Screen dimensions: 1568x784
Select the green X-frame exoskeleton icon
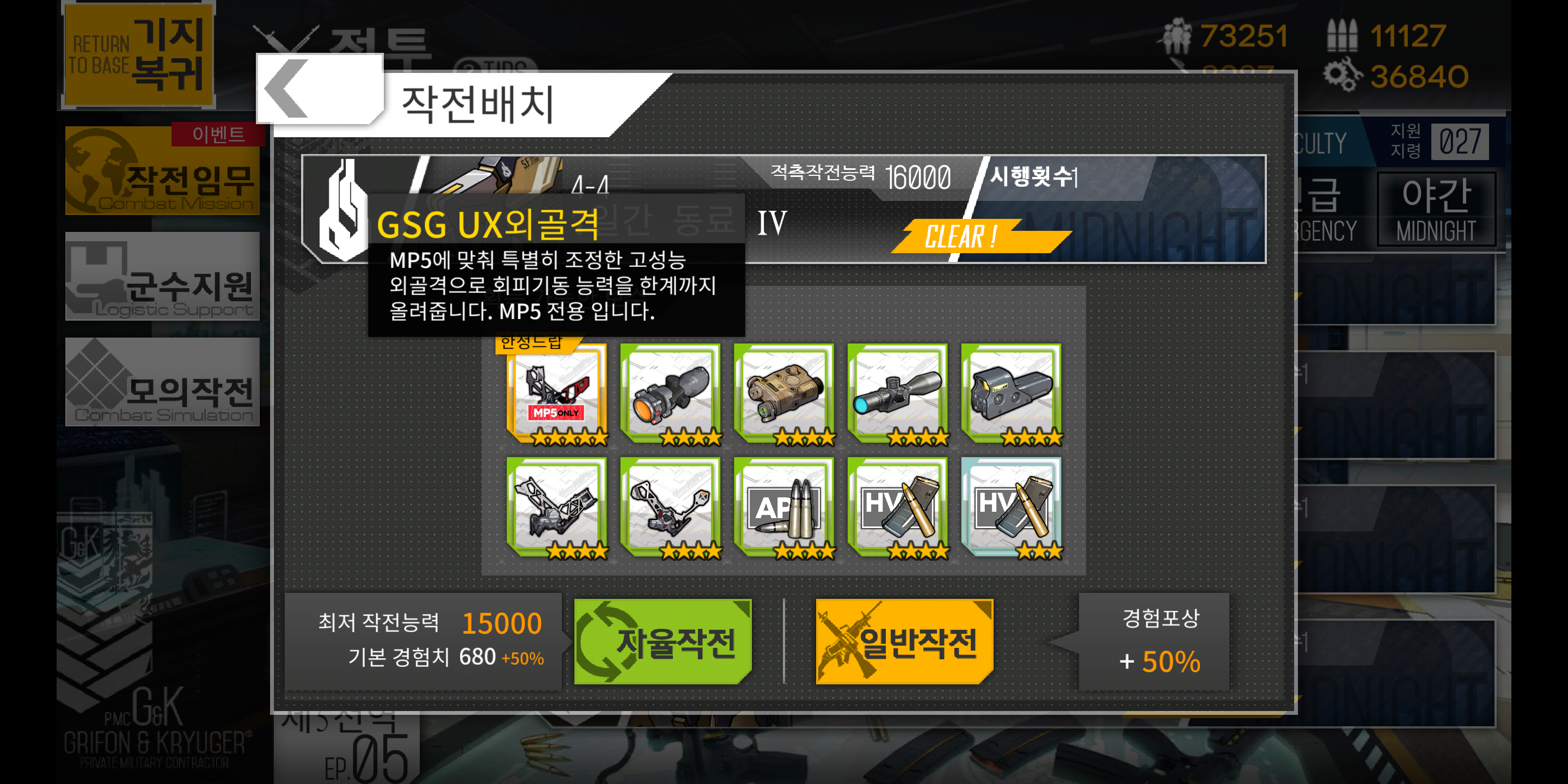pyautogui.click(x=556, y=507)
